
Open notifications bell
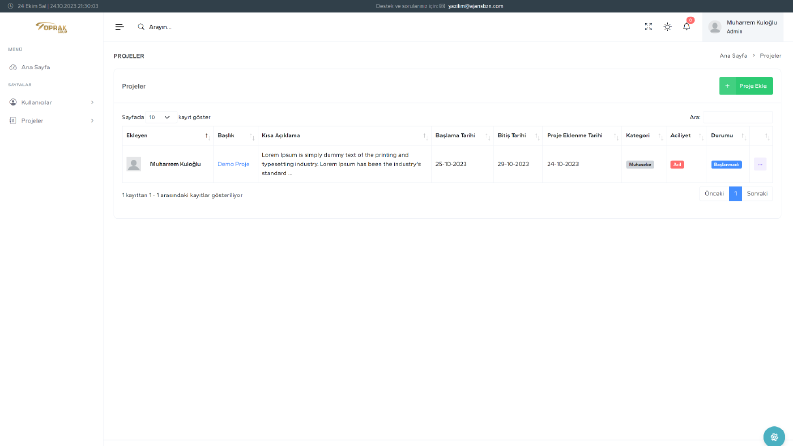click(686, 26)
